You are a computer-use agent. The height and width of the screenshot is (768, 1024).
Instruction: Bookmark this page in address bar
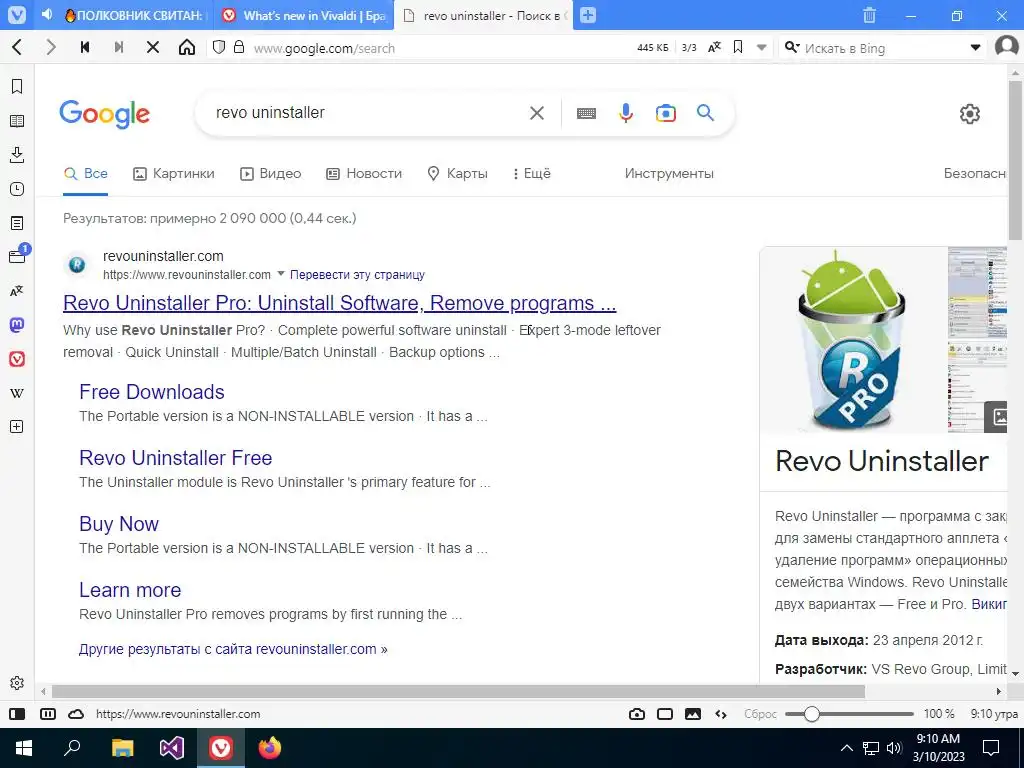[x=738, y=47]
